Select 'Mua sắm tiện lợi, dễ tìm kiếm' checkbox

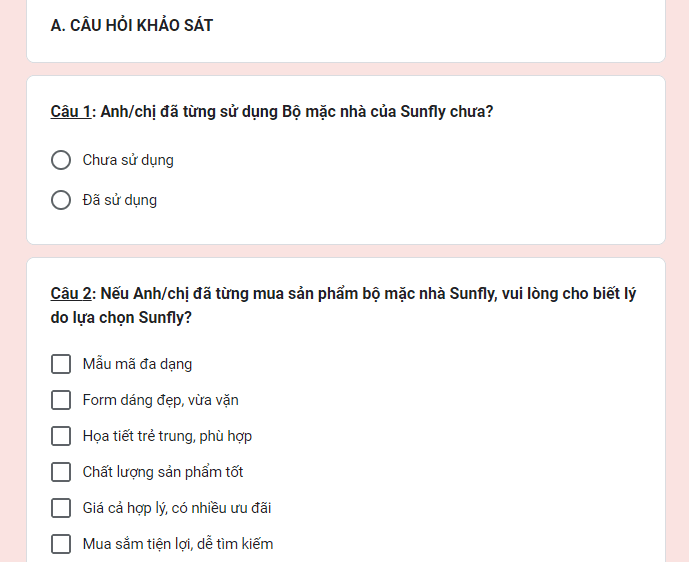pyautogui.click(x=61, y=544)
